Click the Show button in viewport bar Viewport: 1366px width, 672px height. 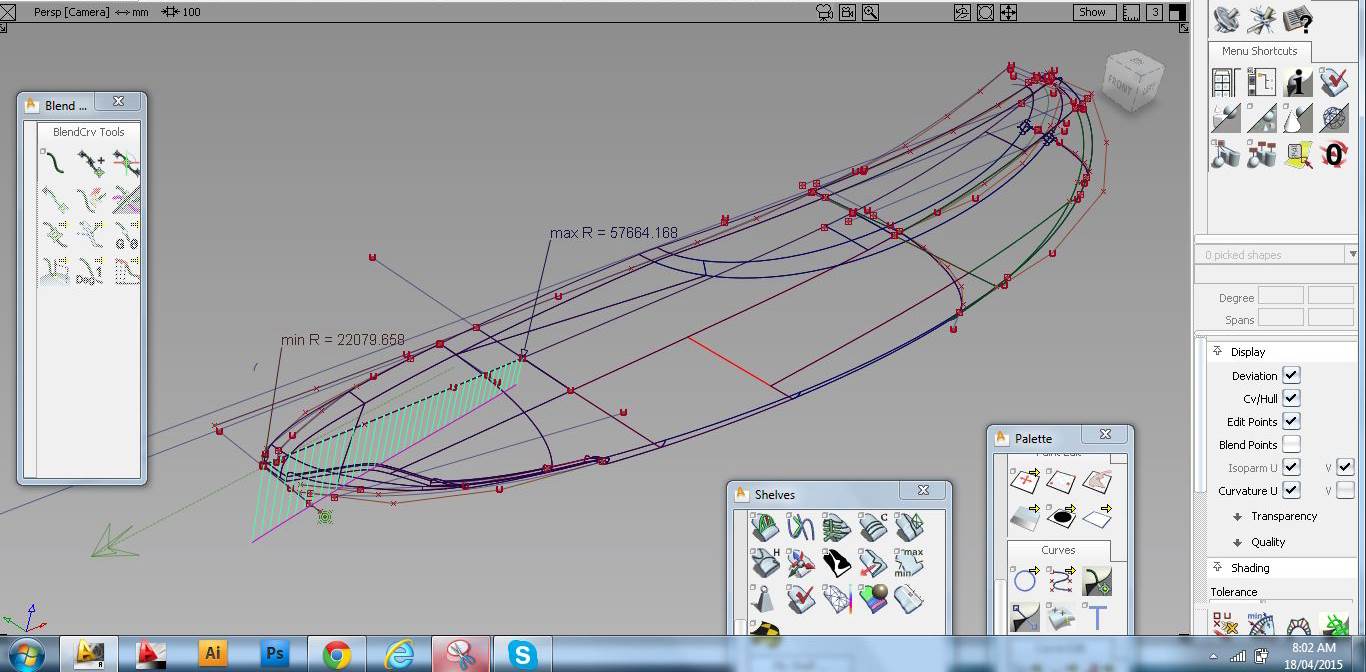[1092, 12]
